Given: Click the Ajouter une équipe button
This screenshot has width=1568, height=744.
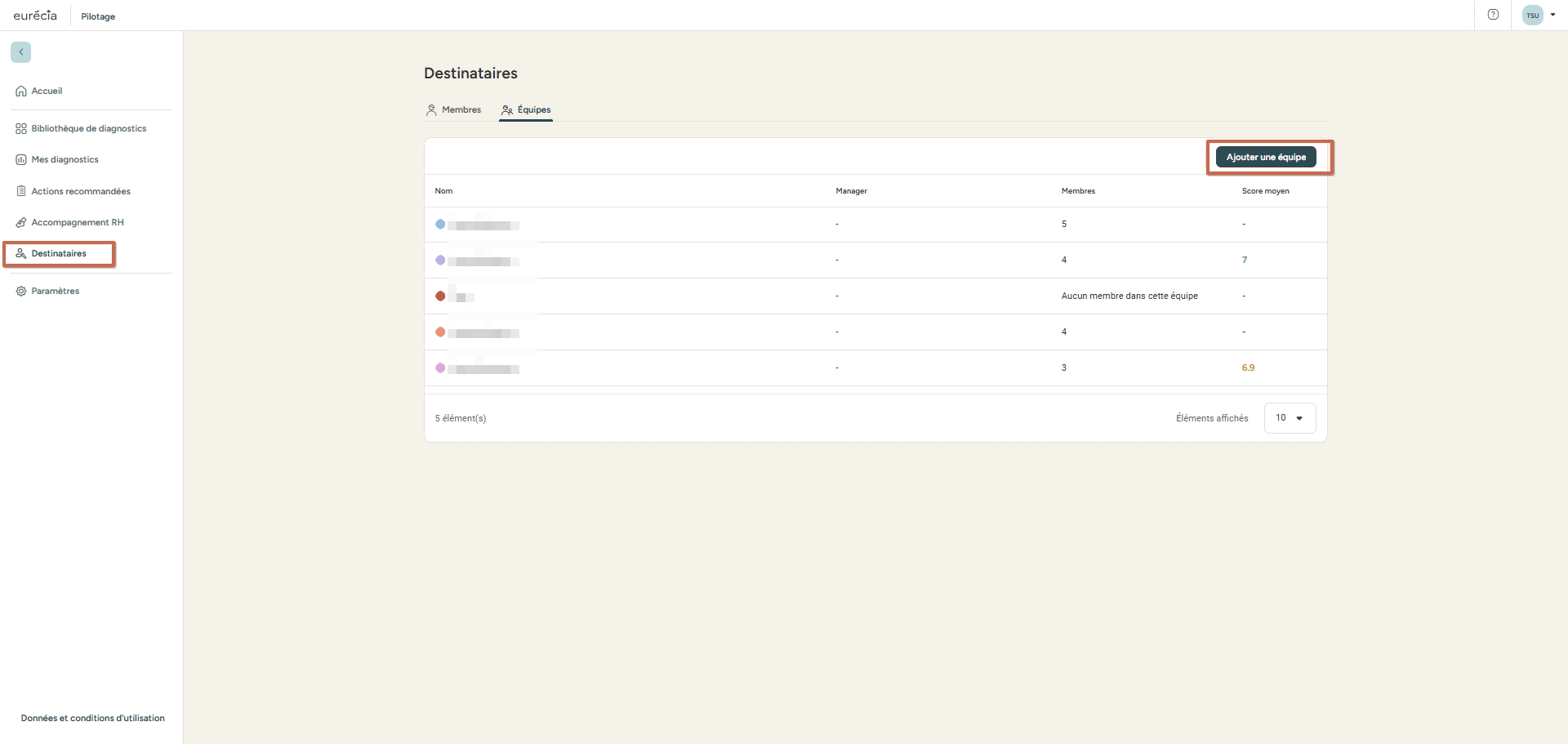Looking at the screenshot, I should tap(1265, 157).
